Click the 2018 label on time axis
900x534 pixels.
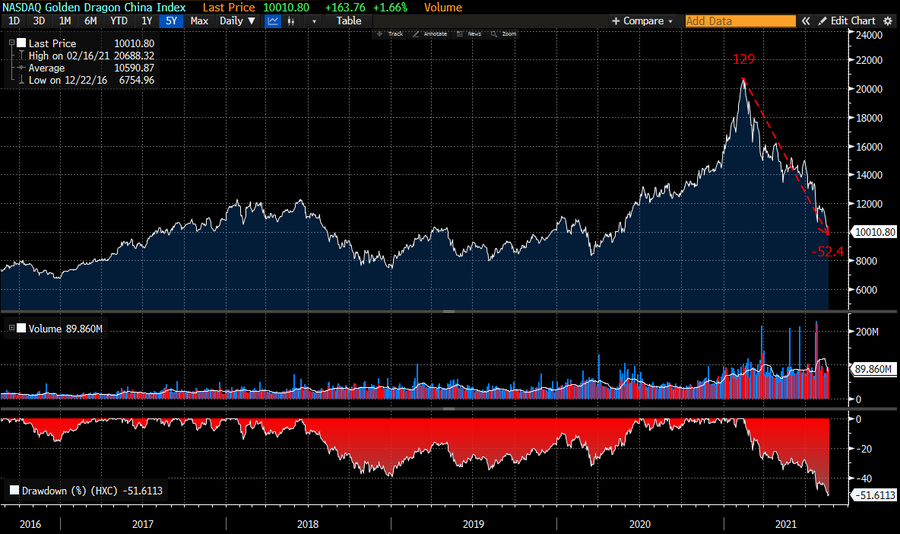(x=308, y=524)
